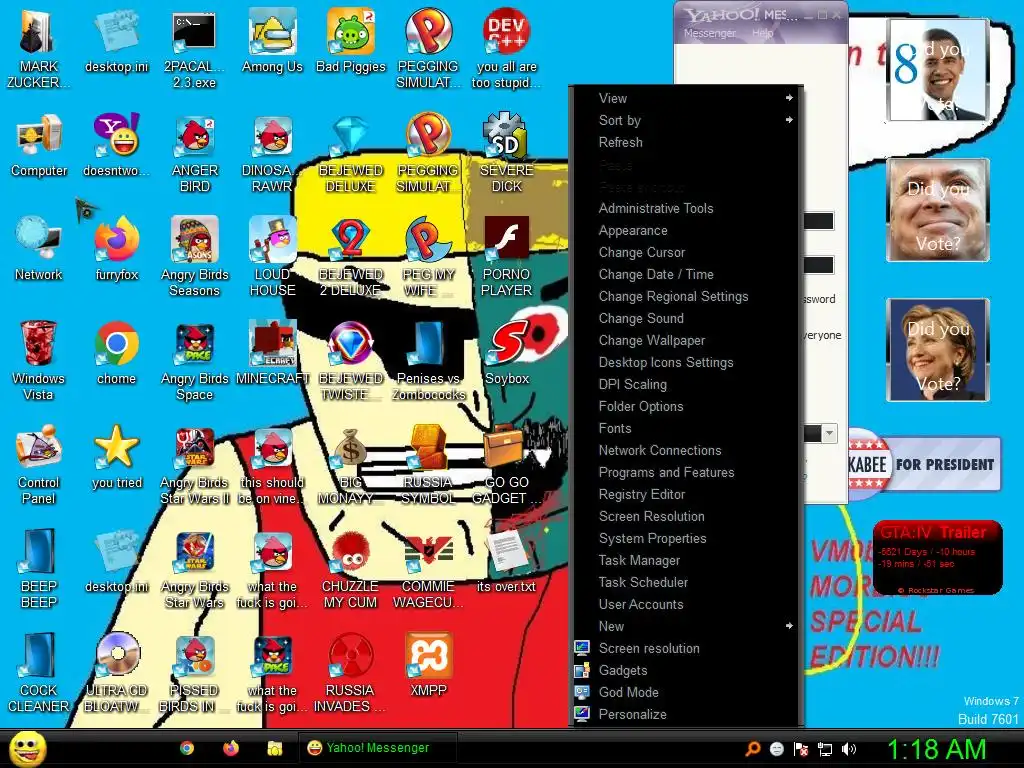Open the Soybox desktop icon

[x=507, y=353]
